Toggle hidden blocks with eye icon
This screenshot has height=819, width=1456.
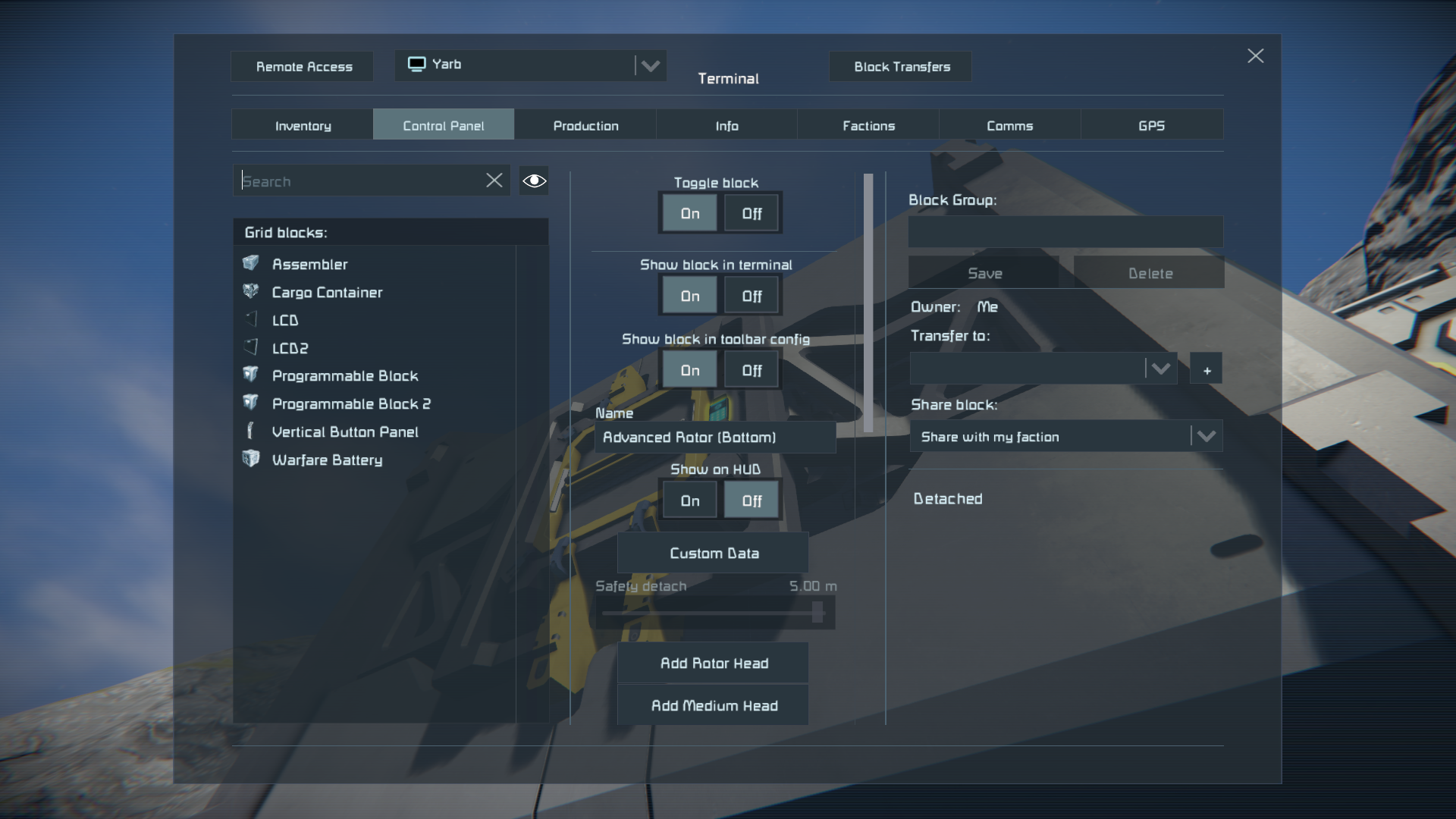tap(534, 180)
